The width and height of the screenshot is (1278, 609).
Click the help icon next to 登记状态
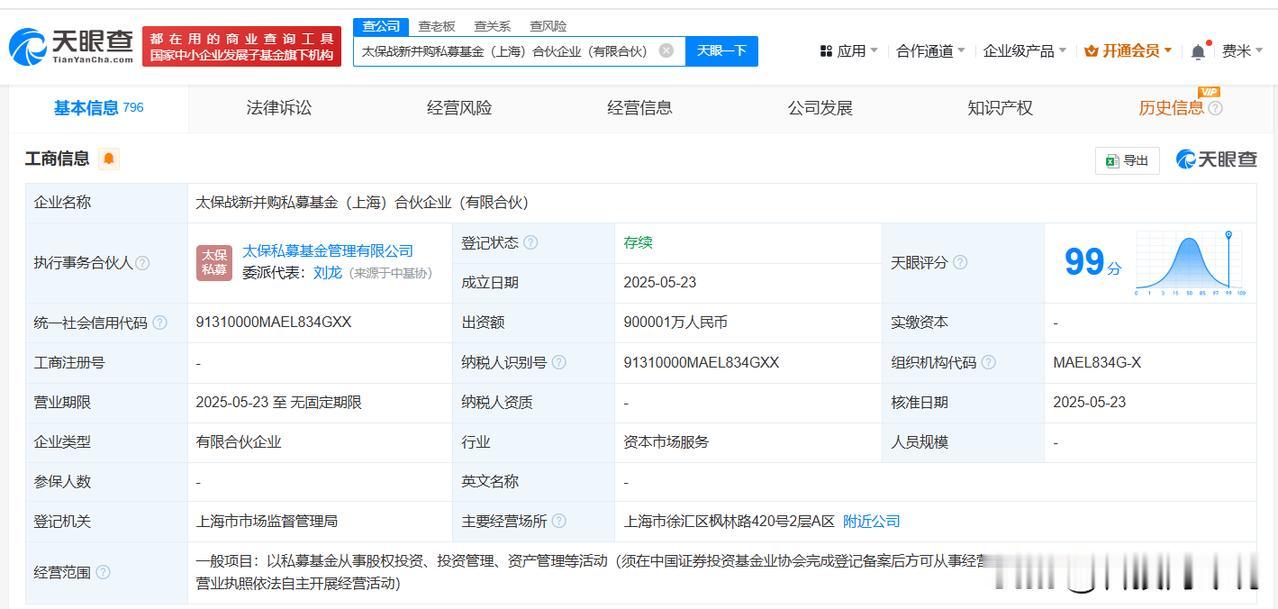[530, 243]
